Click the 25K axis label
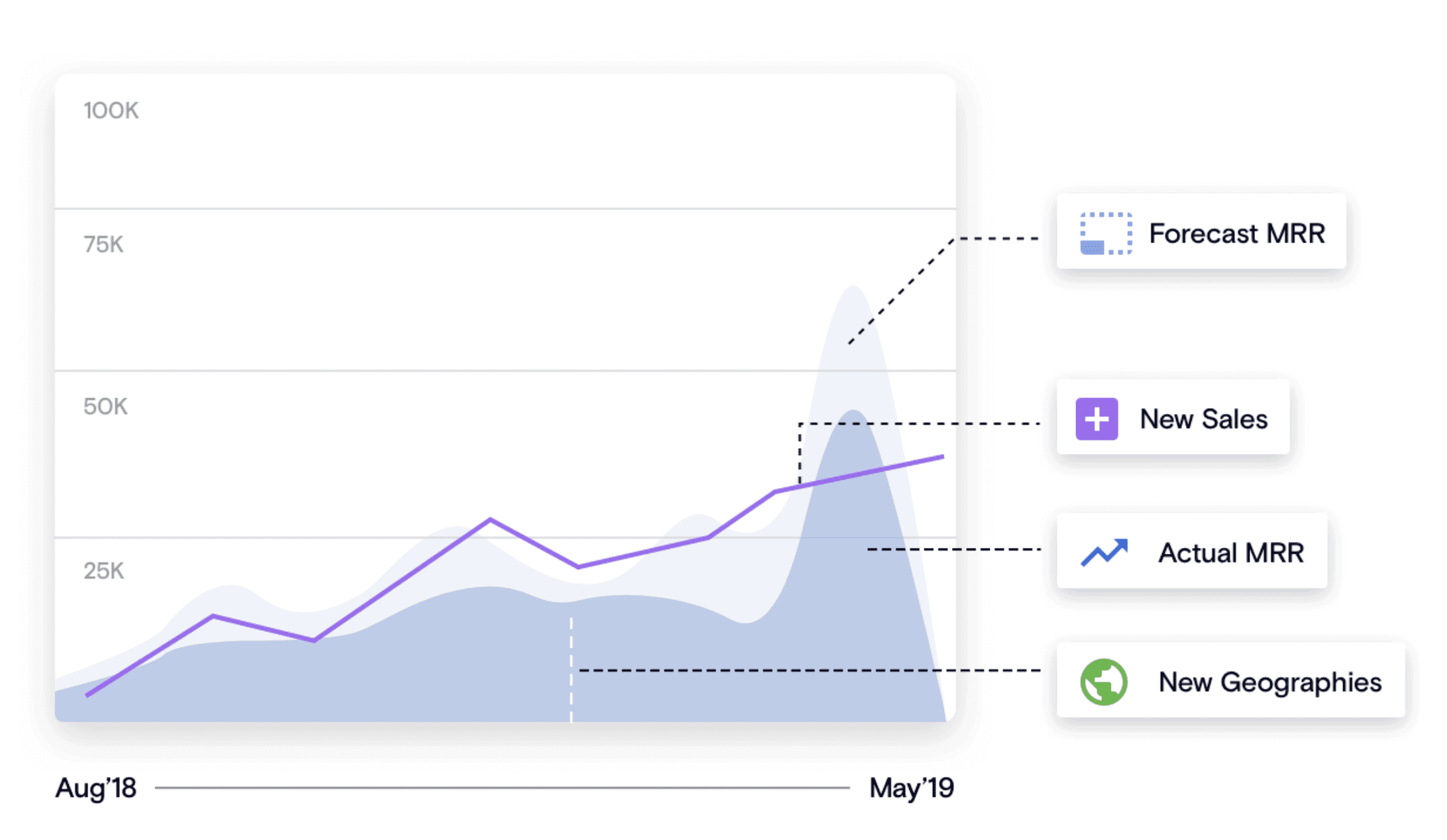1447x840 pixels. (103, 570)
